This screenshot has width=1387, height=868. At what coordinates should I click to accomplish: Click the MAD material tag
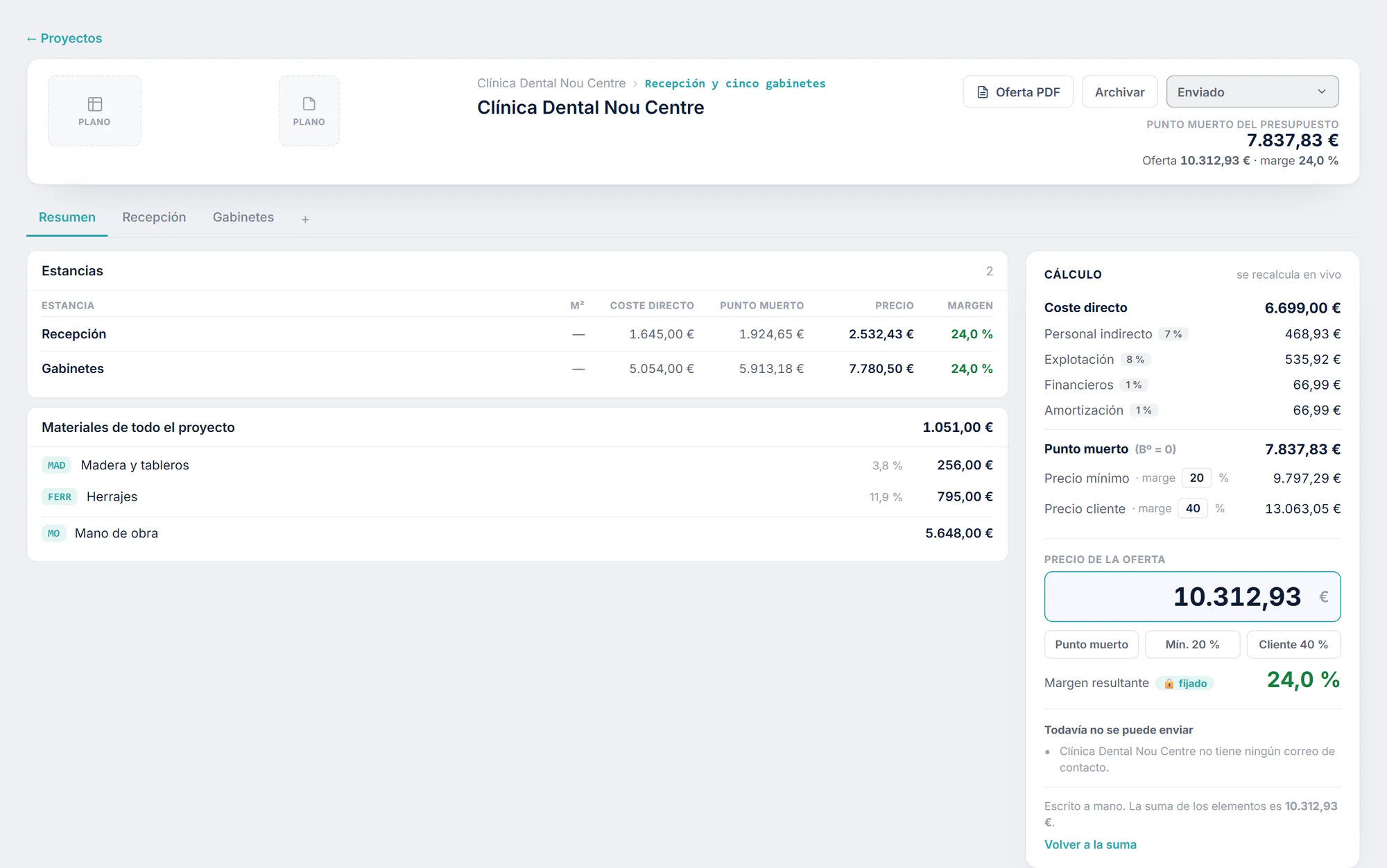point(56,465)
